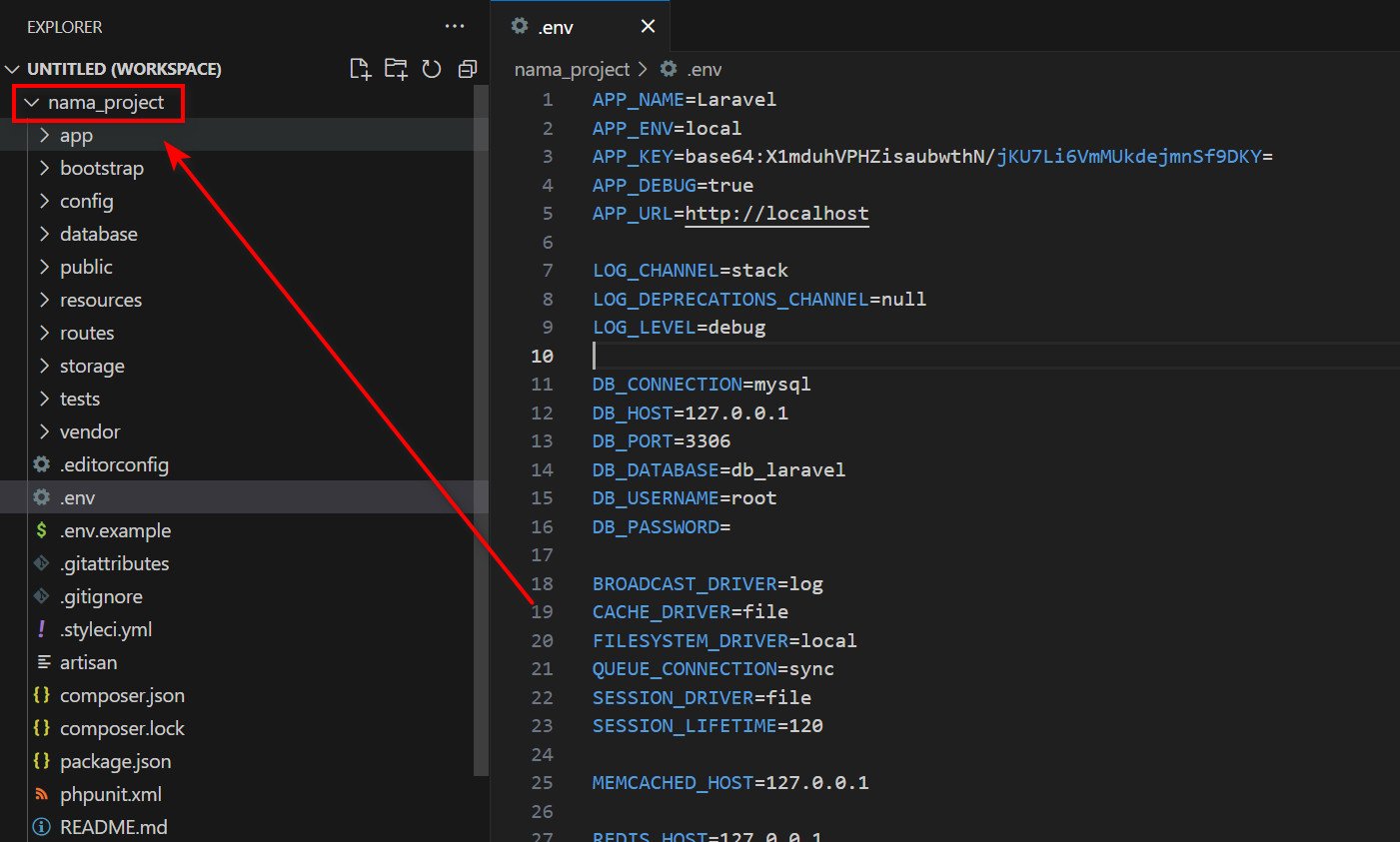The width and height of the screenshot is (1400, 842).
Task: Expand the storage folder
Action: [44, 366]
